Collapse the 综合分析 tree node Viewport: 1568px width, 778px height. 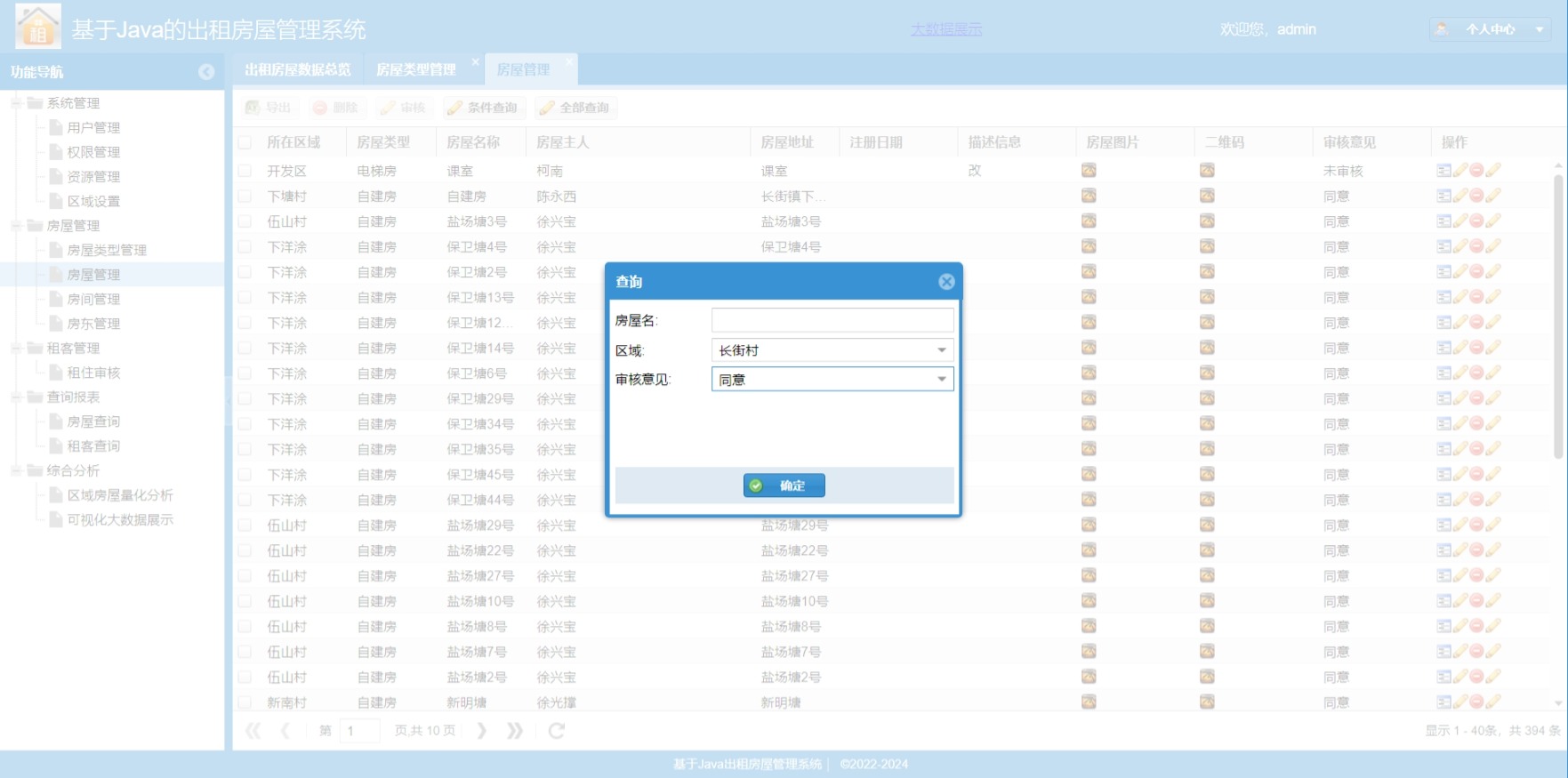click(x=16, y=470)
